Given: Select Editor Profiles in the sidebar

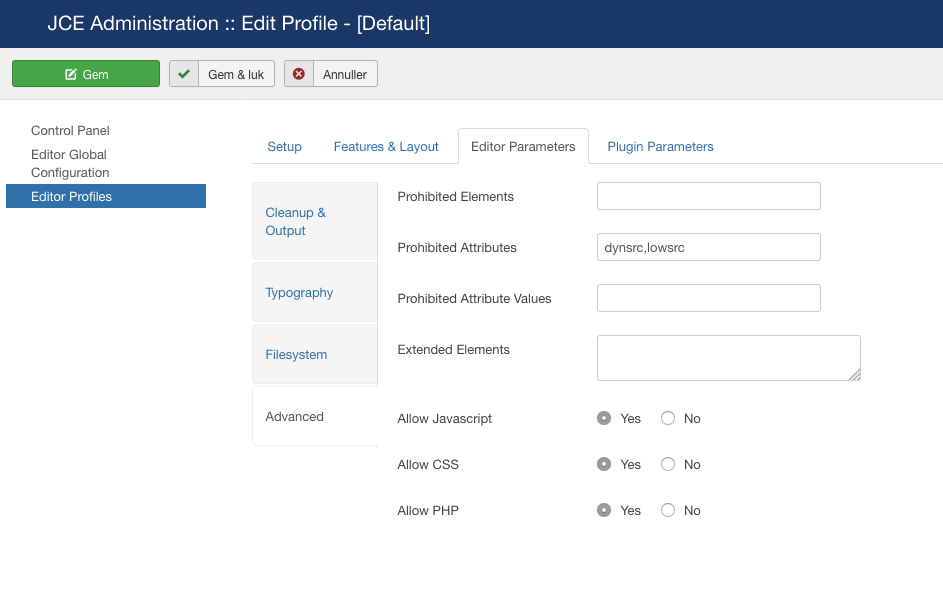Looking at the screenshot, I should (71, 196).
